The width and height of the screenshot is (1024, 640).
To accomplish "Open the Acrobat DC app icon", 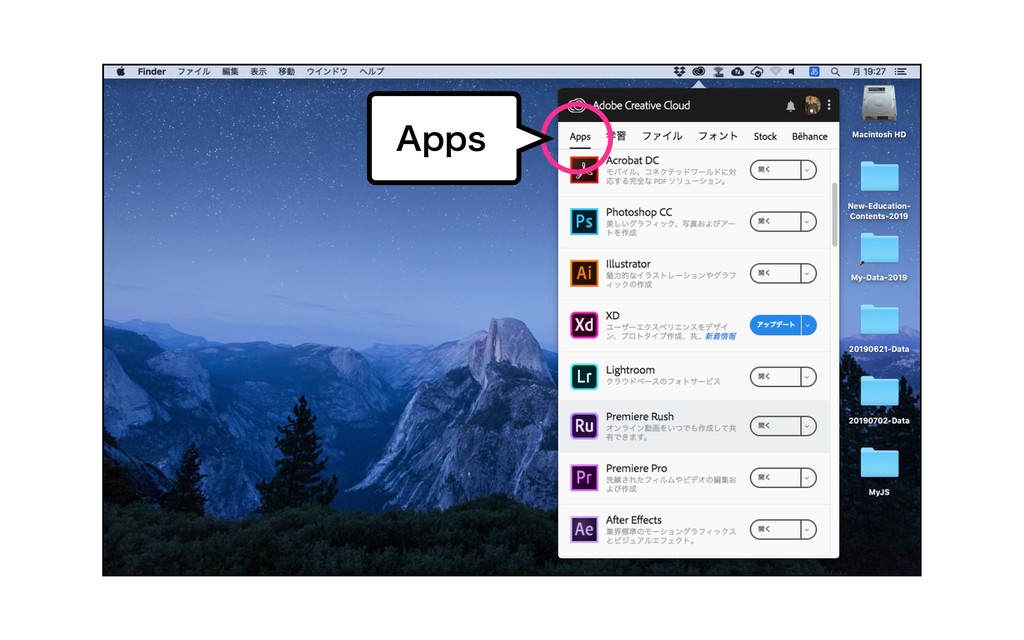I will click(x=584, y=170).
